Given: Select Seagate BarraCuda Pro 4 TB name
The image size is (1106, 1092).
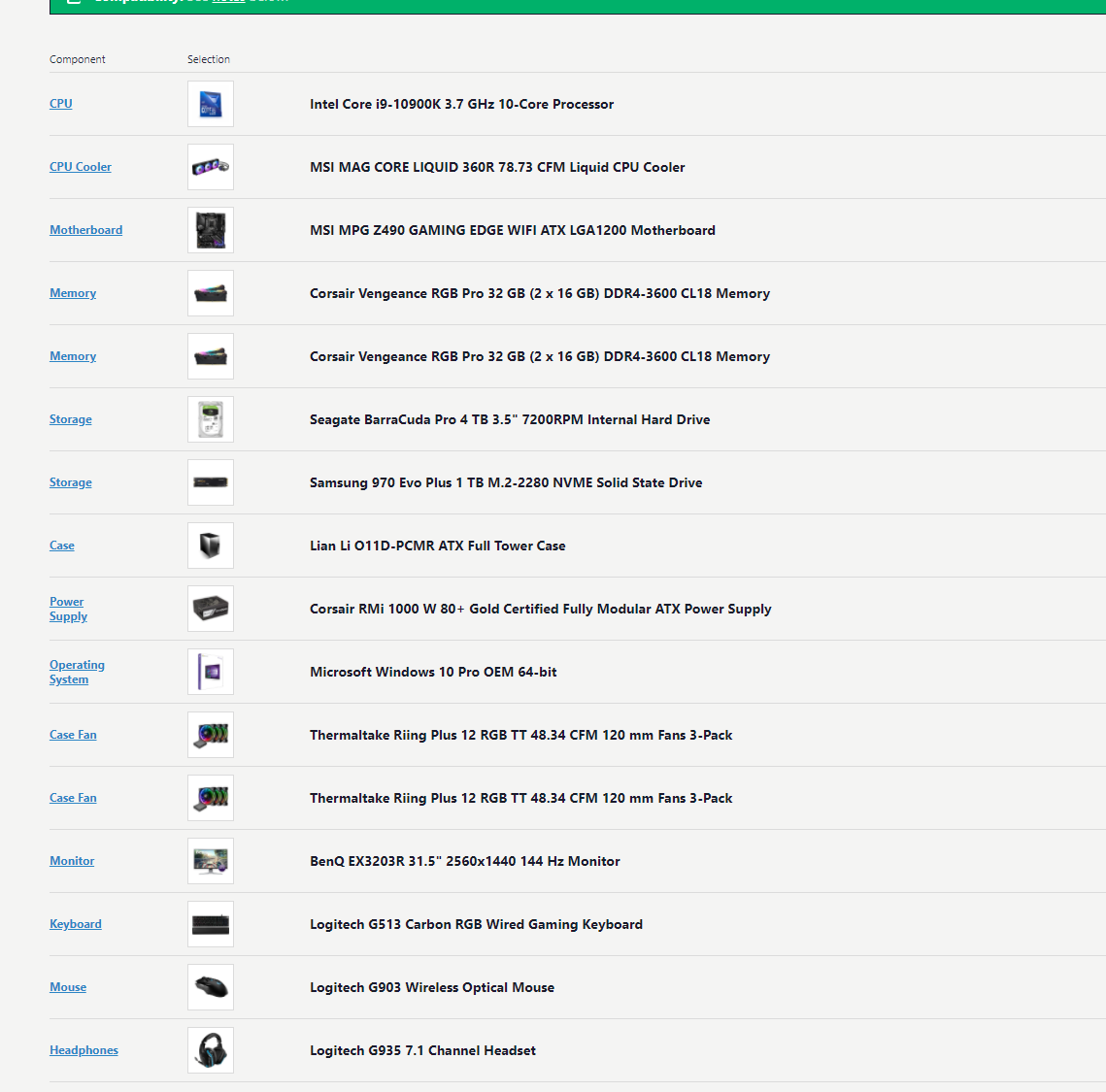Looking at the screenshot, I should (510, 419).
